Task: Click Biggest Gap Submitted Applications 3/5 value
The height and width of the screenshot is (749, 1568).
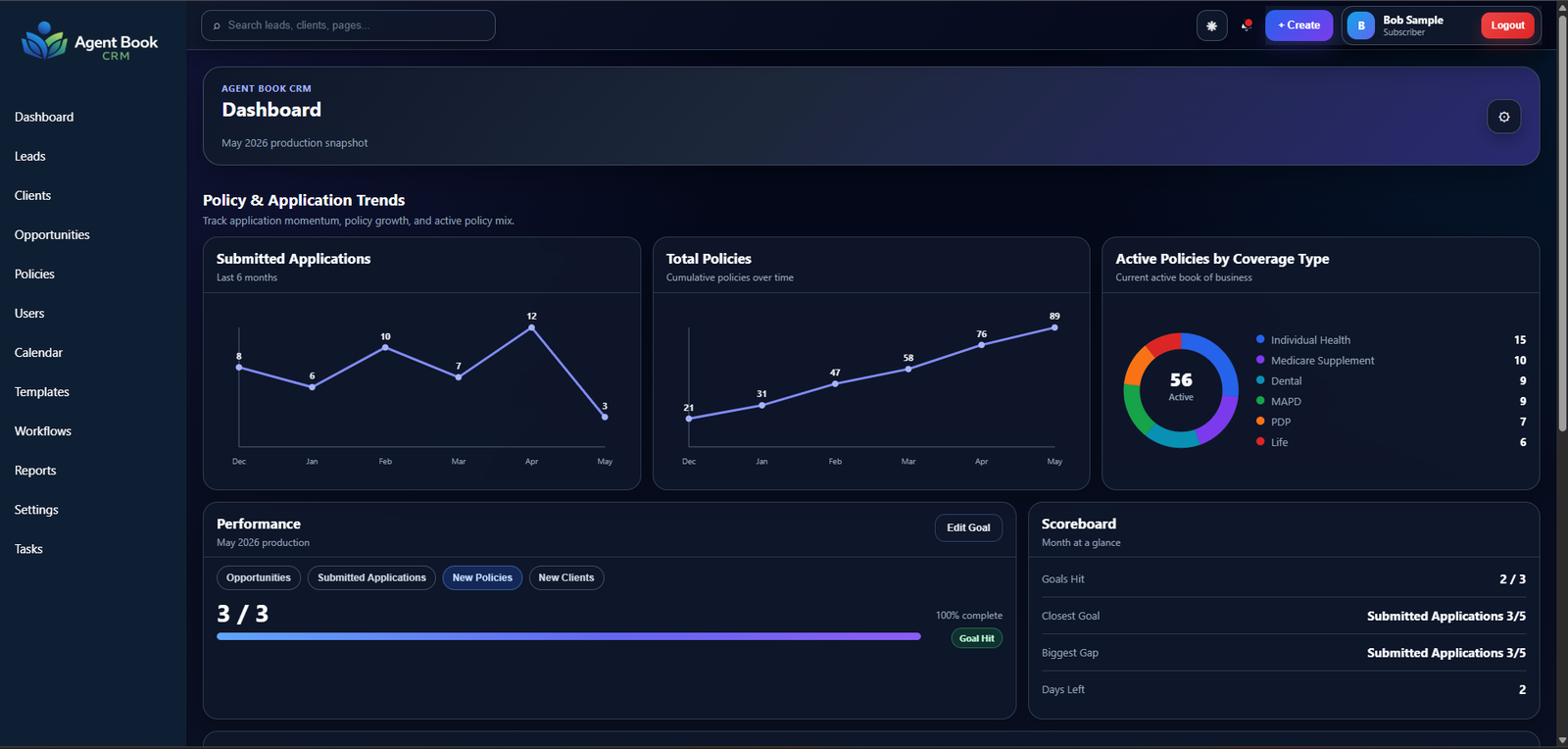Action: click(1446, 653)
